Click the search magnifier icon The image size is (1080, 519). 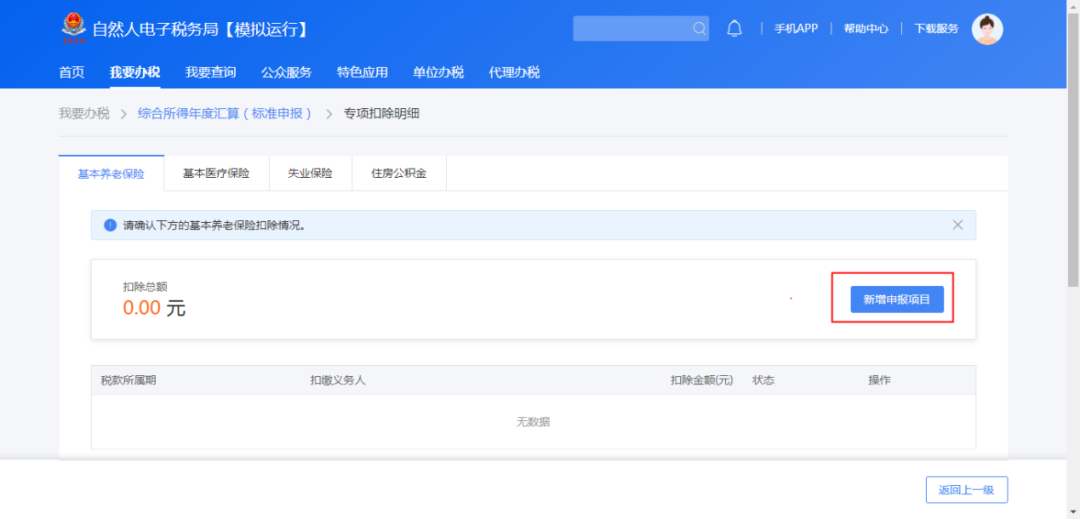698,28
